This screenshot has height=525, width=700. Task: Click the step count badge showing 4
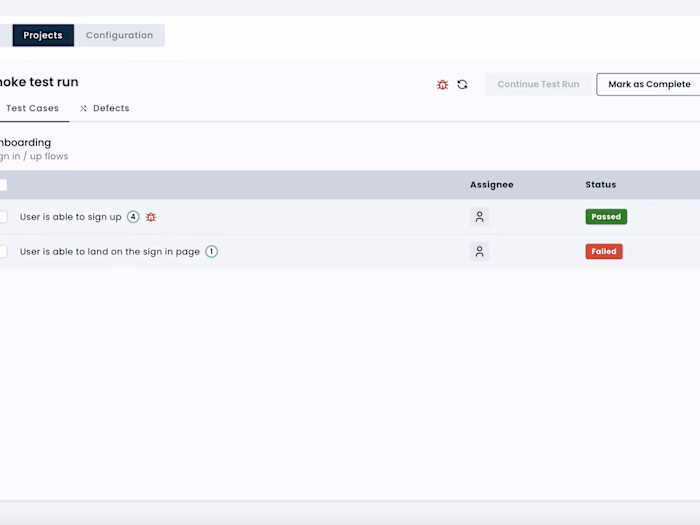(133, 217)
